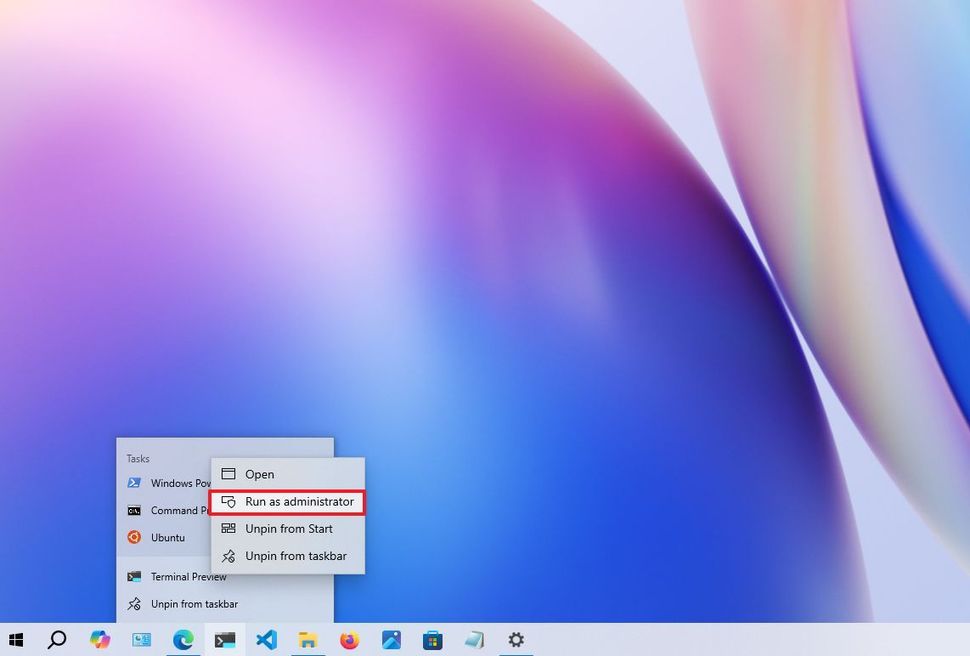Open Windows Settings from the taskbar
The height and width of the screenshot is (656, 970).
516,639
